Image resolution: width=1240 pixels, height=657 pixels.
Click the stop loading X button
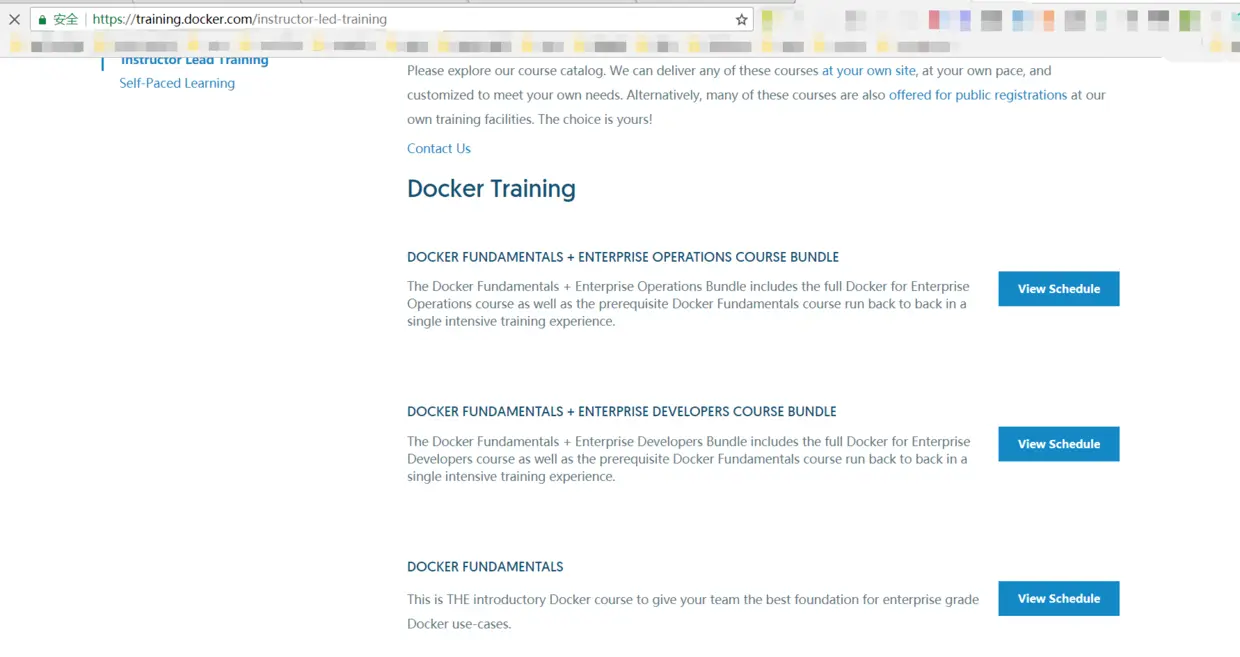[14, 19]
